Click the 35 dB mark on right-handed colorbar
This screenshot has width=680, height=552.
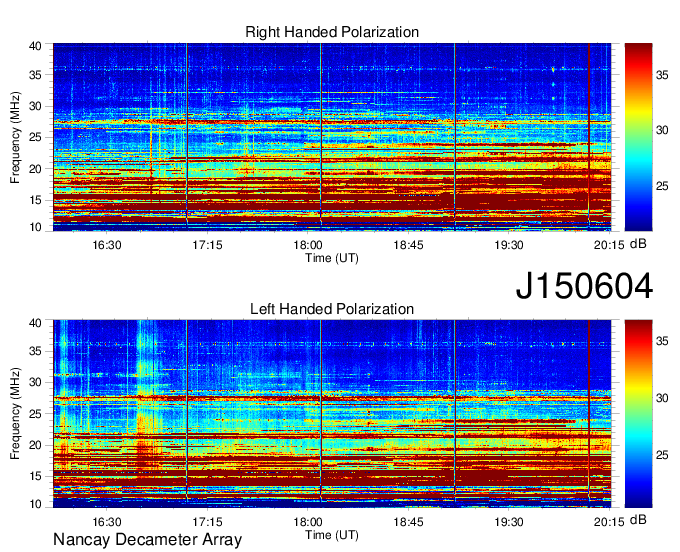click(x=662, y=75)
